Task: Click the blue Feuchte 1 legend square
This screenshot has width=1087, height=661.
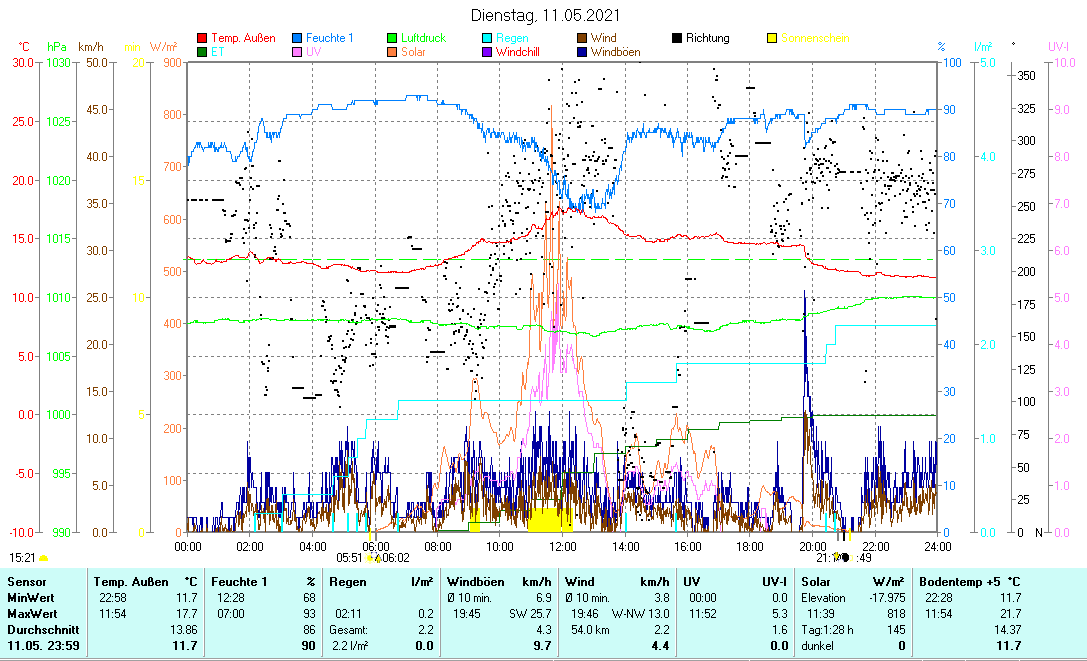Action: point(298,39)
